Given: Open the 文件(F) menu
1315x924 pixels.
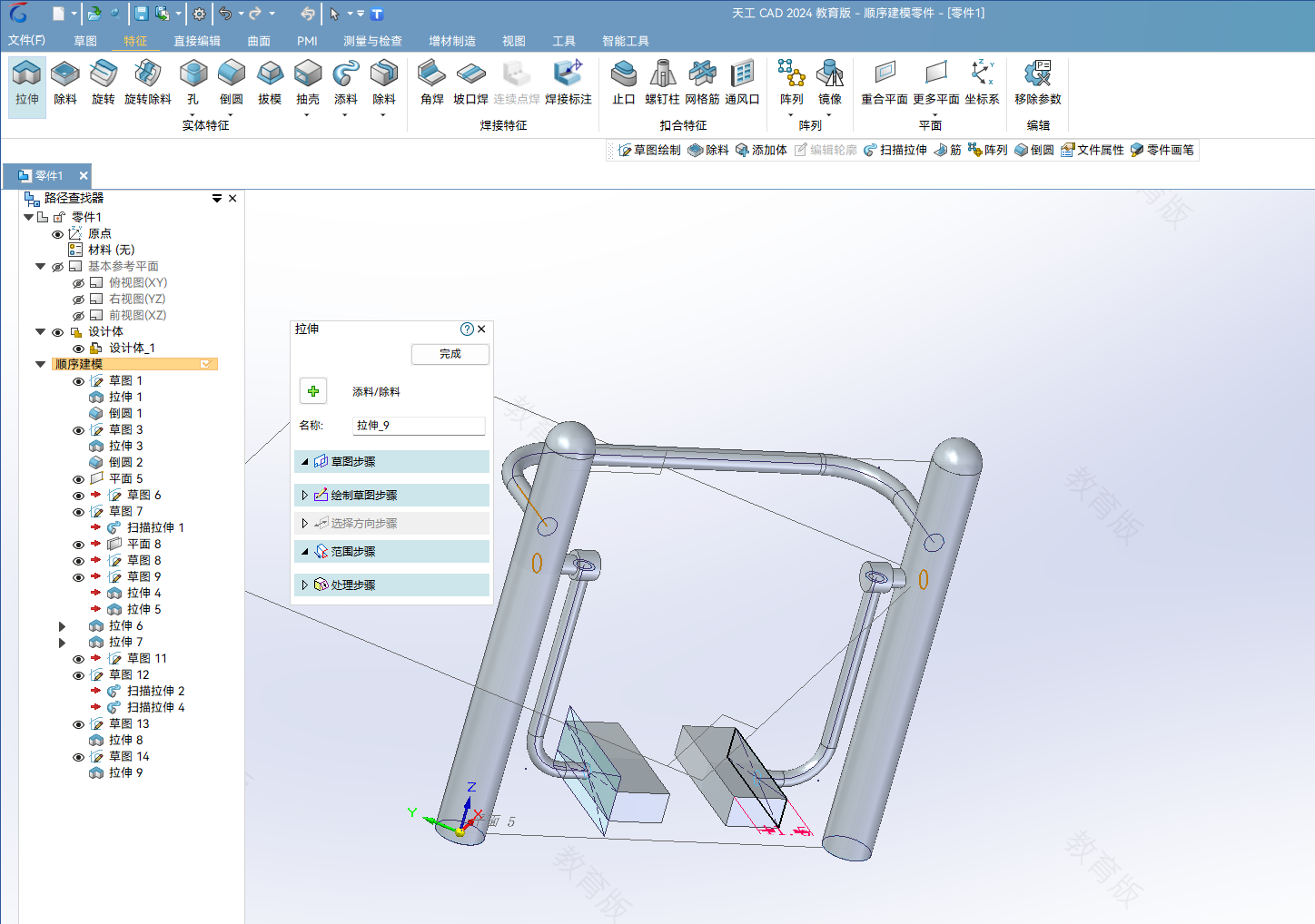Looking at the screenshot, I should click(x=26, y=41).
